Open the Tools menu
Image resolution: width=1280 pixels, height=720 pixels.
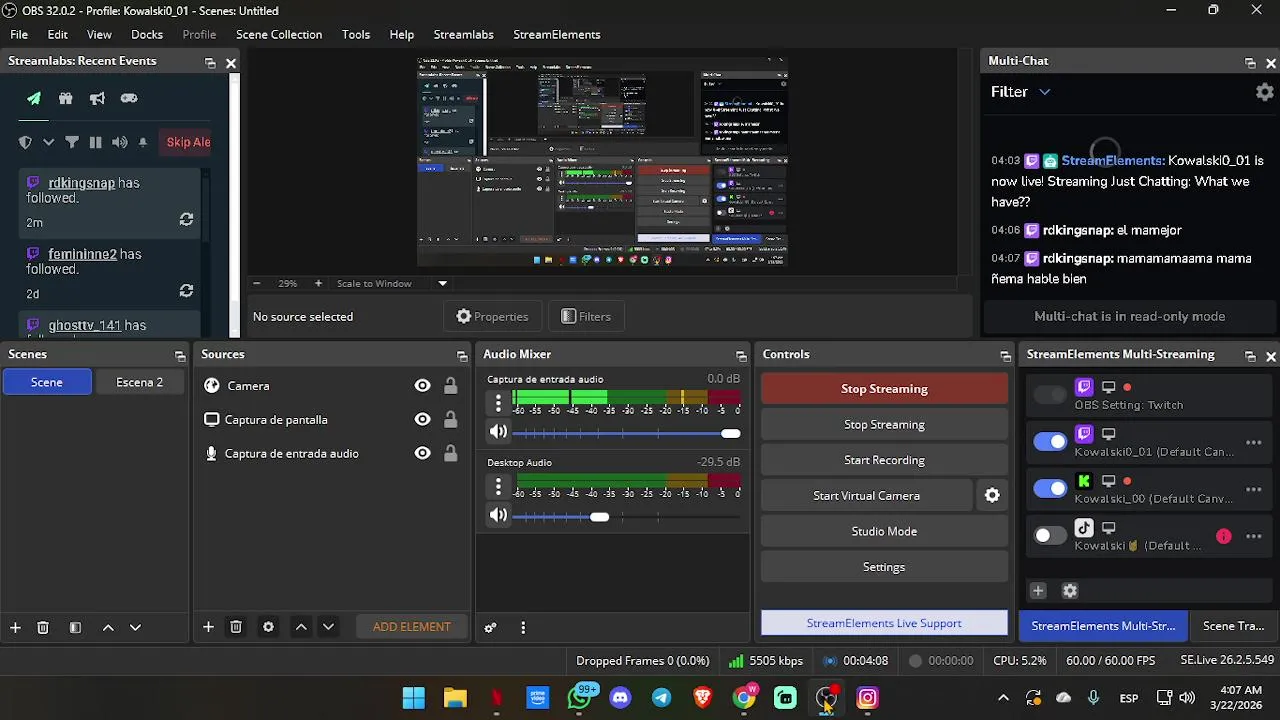click(356, 34)
